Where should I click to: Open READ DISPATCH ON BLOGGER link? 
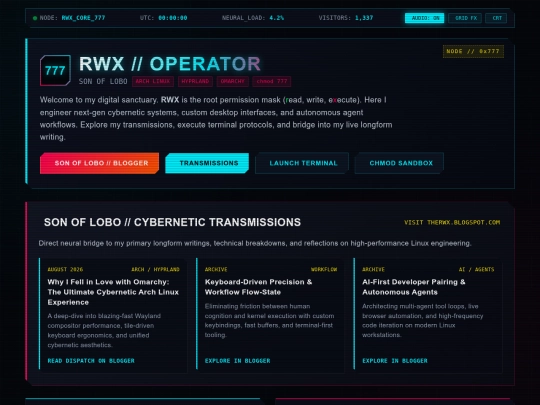(91, 361)
